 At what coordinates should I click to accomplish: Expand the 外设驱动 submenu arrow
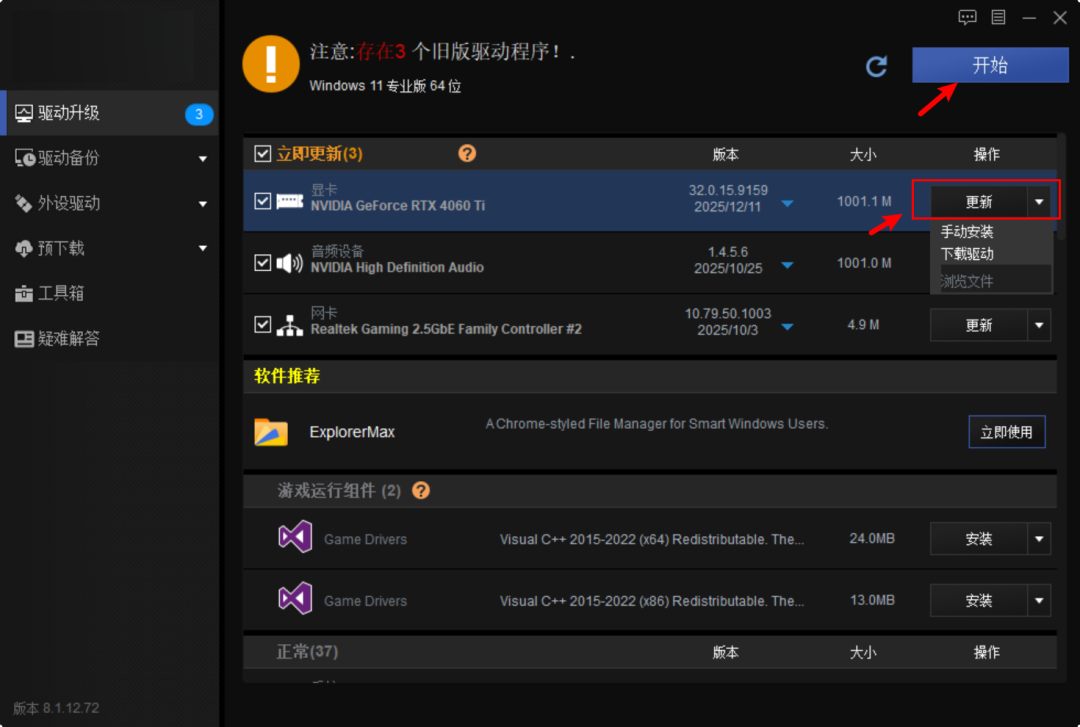pyautogui.click(x=202, y=204)
